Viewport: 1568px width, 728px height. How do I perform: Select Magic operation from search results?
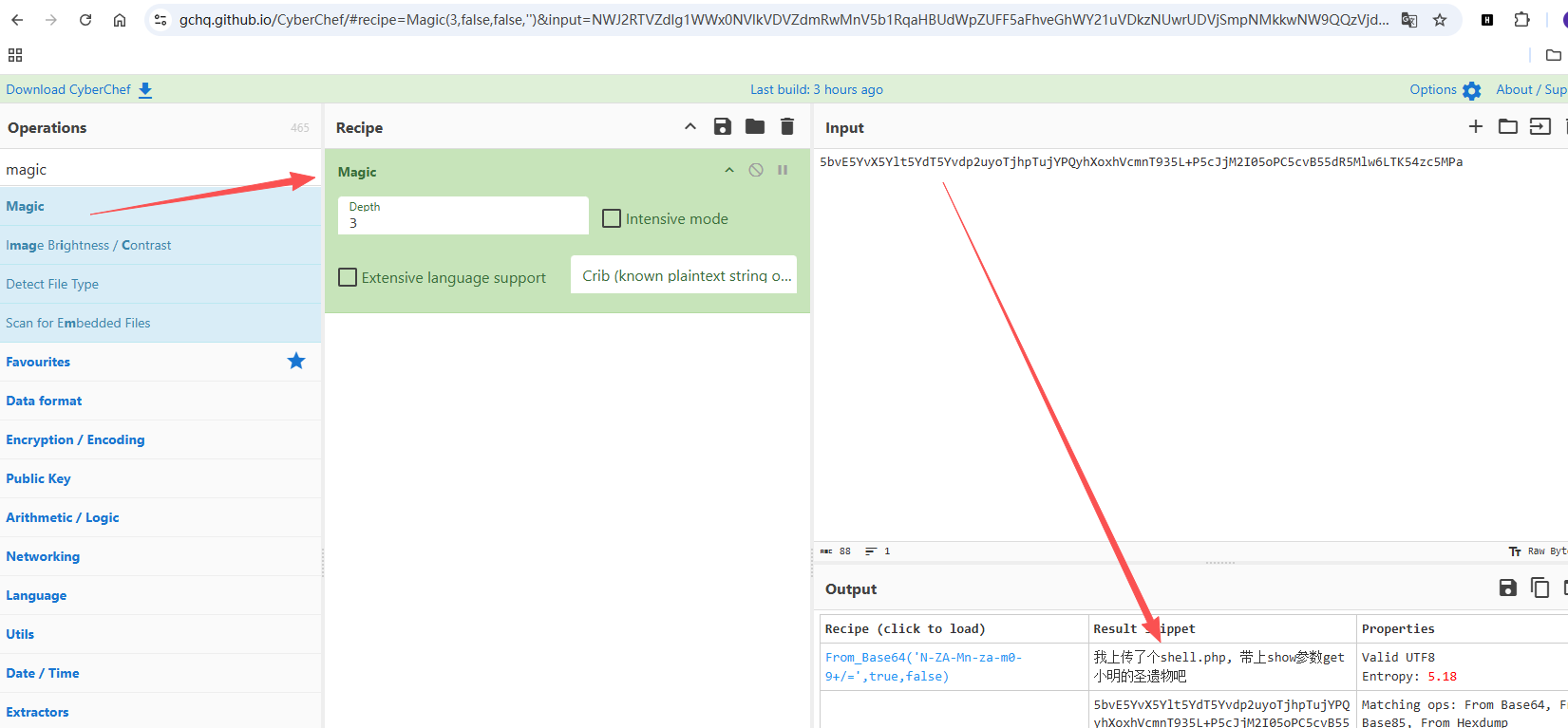point(161,206)
